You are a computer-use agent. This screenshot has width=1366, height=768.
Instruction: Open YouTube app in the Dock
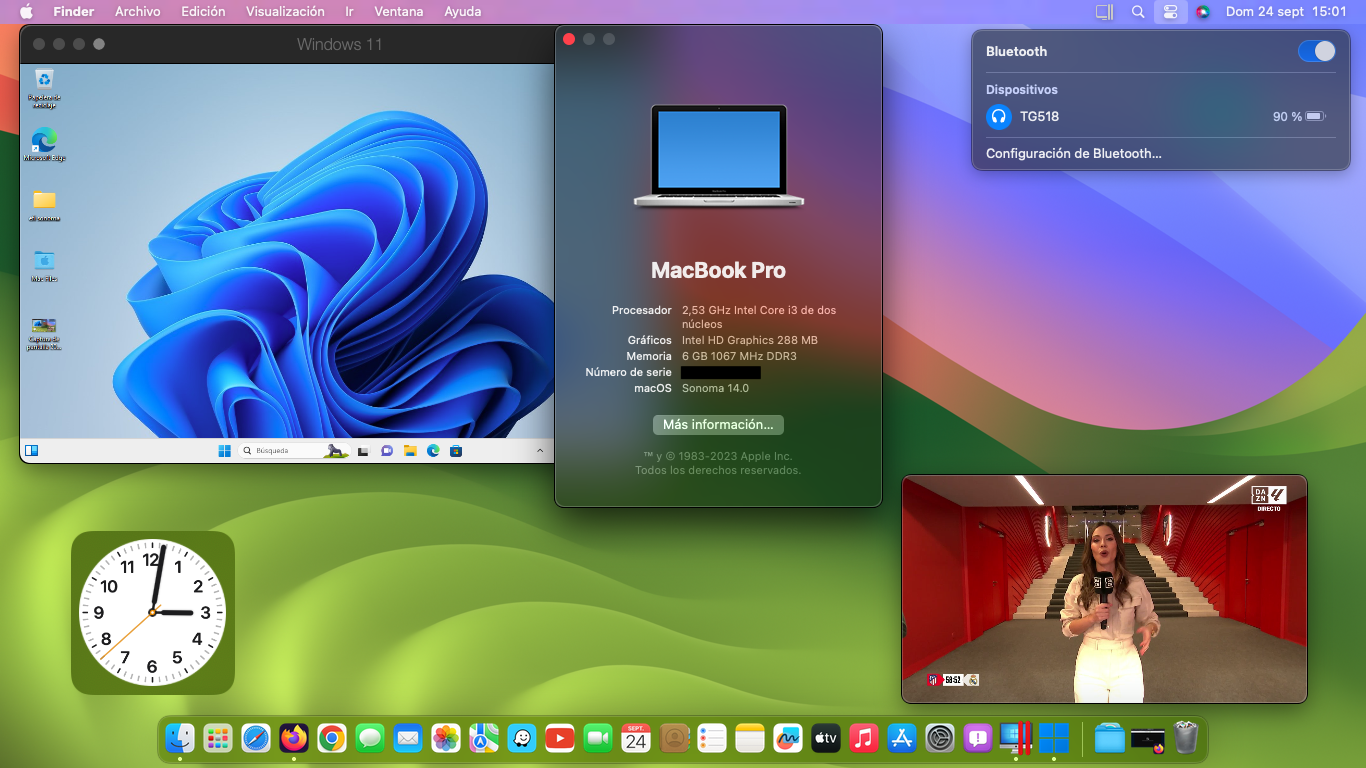pyautogui.click(x=560, y=739)
